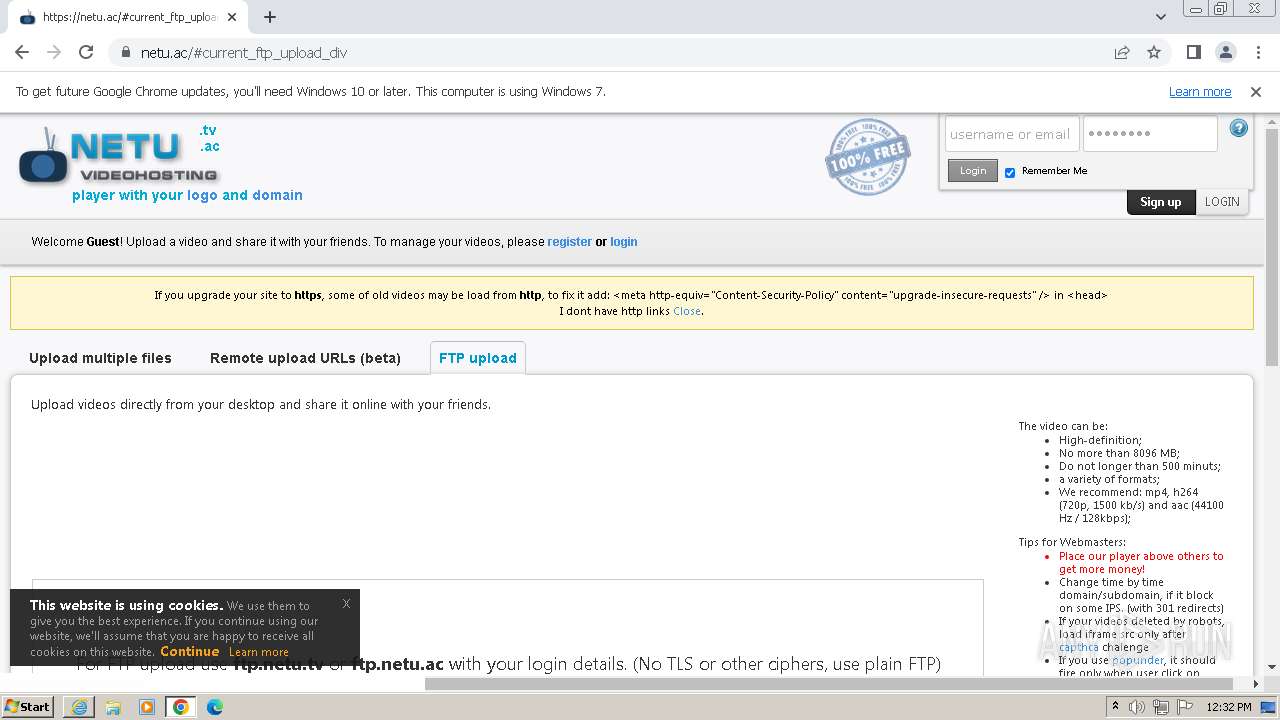Click the browser back arrow

pyautogui.click(x=22, y=53)
